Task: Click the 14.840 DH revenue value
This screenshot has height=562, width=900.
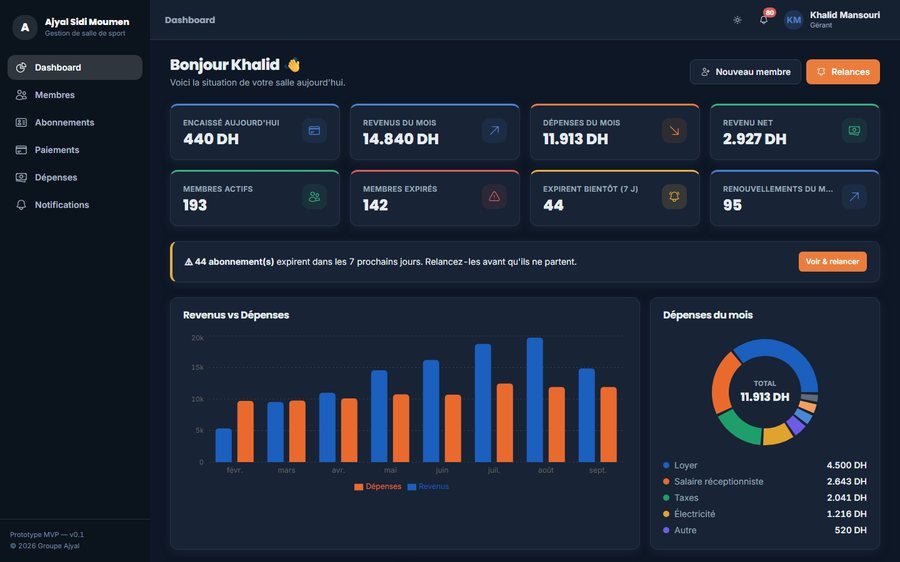Action: click(x=401, y=139)
